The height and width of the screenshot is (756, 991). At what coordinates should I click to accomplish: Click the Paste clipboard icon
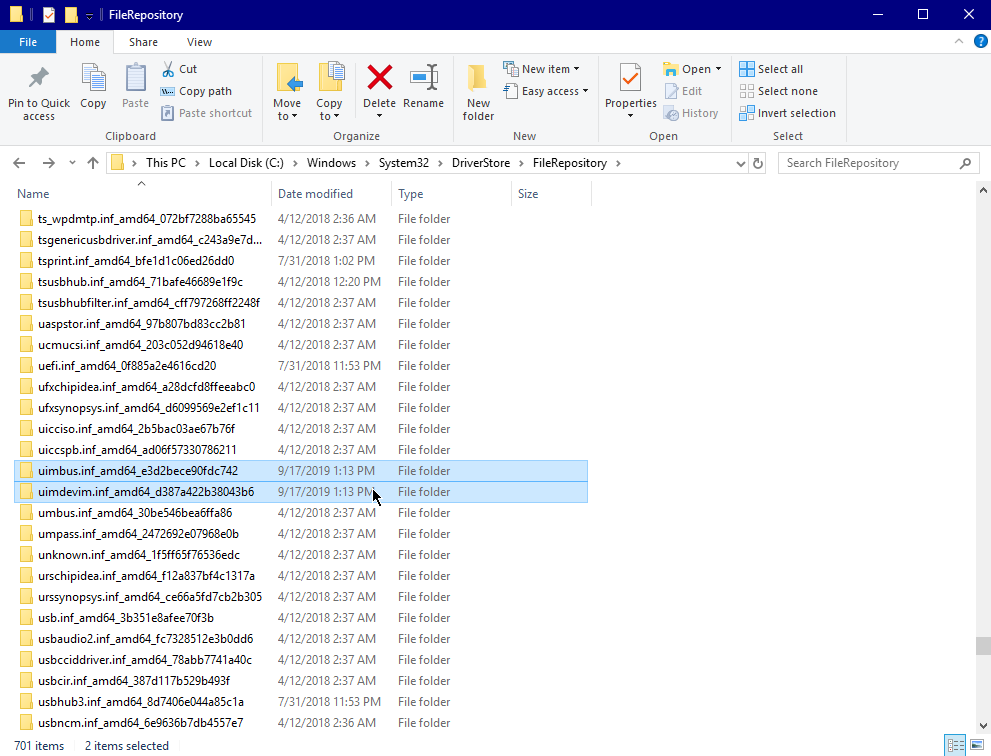click(135, 78)
